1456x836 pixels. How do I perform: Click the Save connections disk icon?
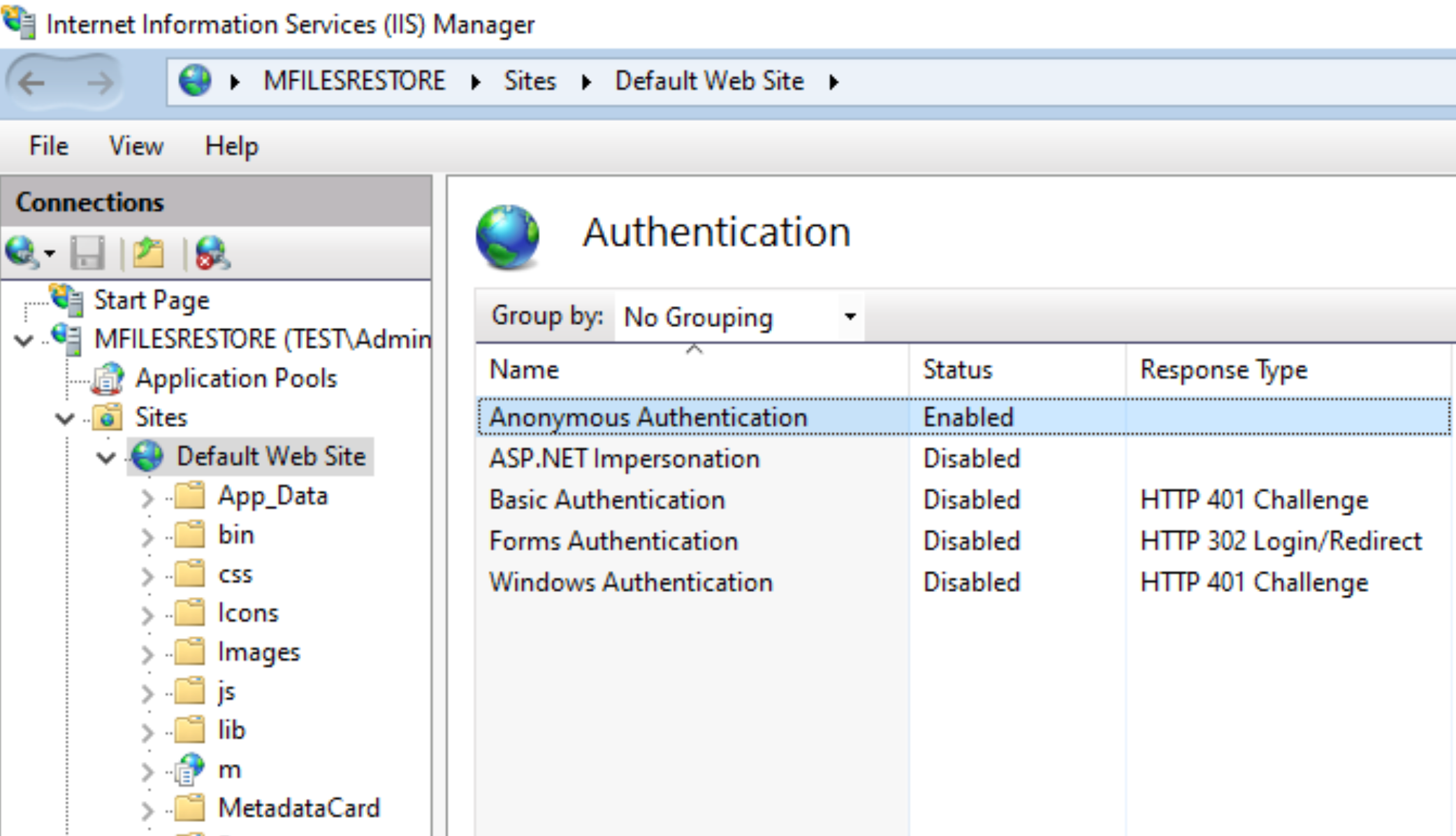(x=87, y=252)
